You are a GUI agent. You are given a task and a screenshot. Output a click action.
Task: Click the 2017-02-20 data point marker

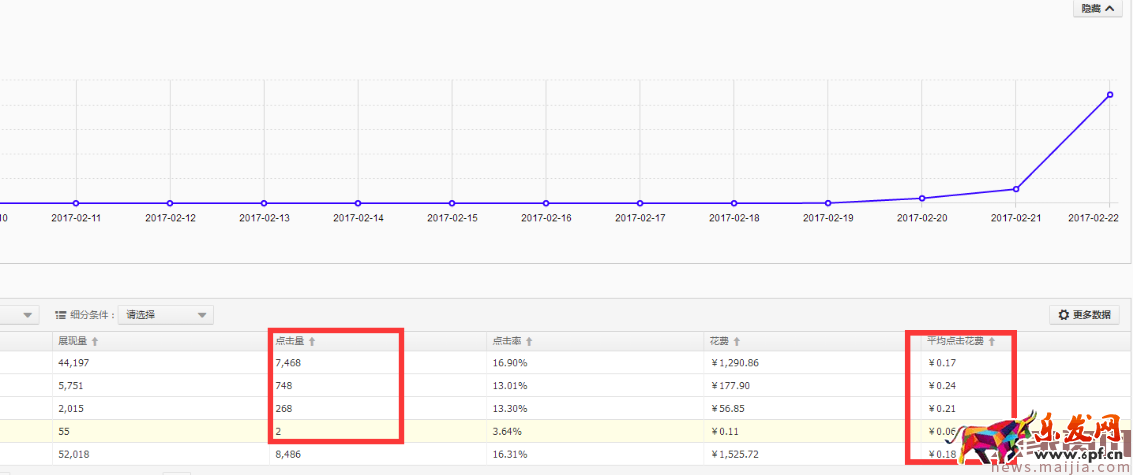pos(922,198)
